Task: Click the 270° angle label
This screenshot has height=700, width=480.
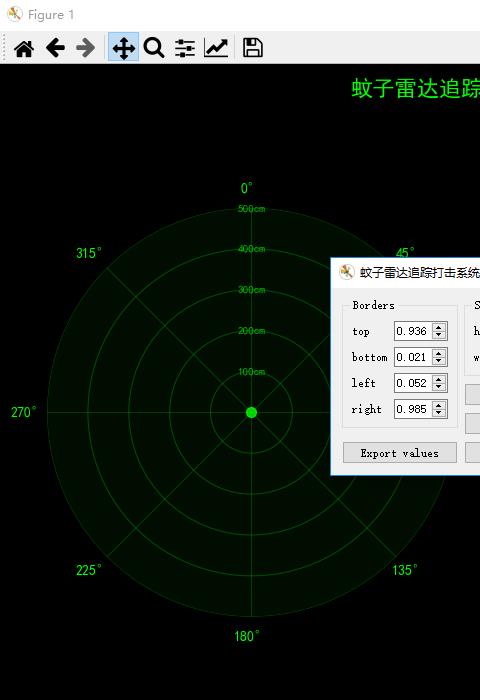Action: click(x=23, y=412)
